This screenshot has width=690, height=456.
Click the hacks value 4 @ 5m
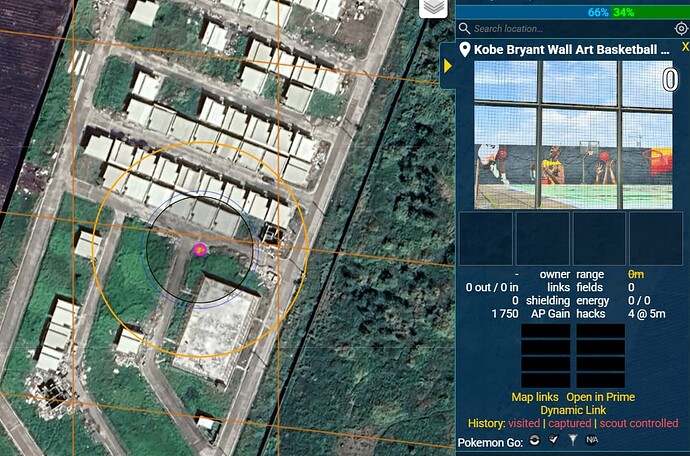[646, 314]
